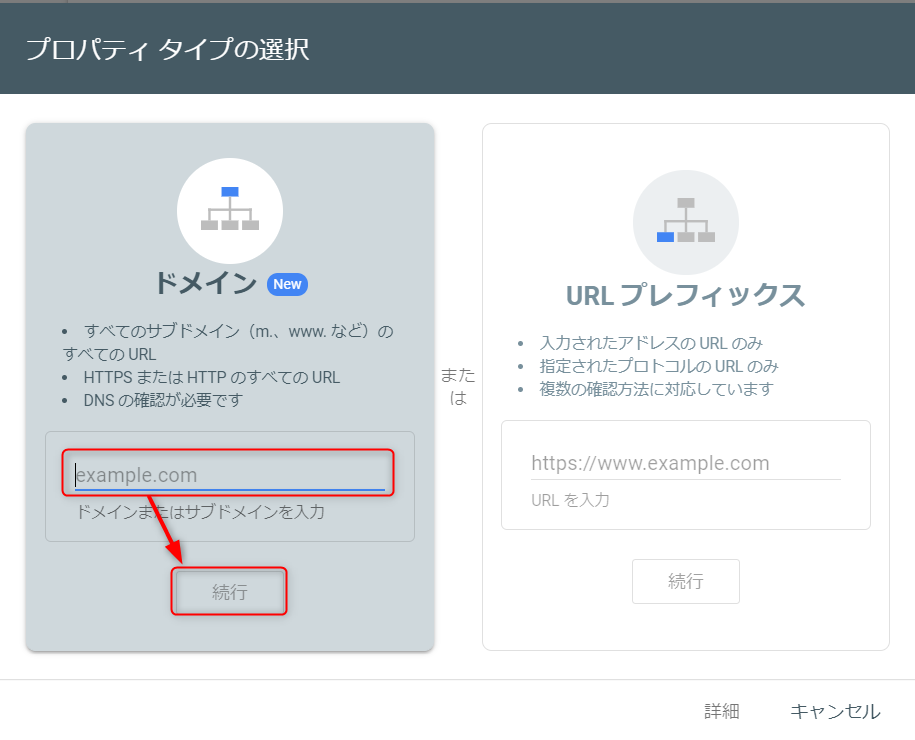This screenshot has height=740, width=915.
Task: Click キャンセル to dismiss the dialog
Action: [835, 711]
